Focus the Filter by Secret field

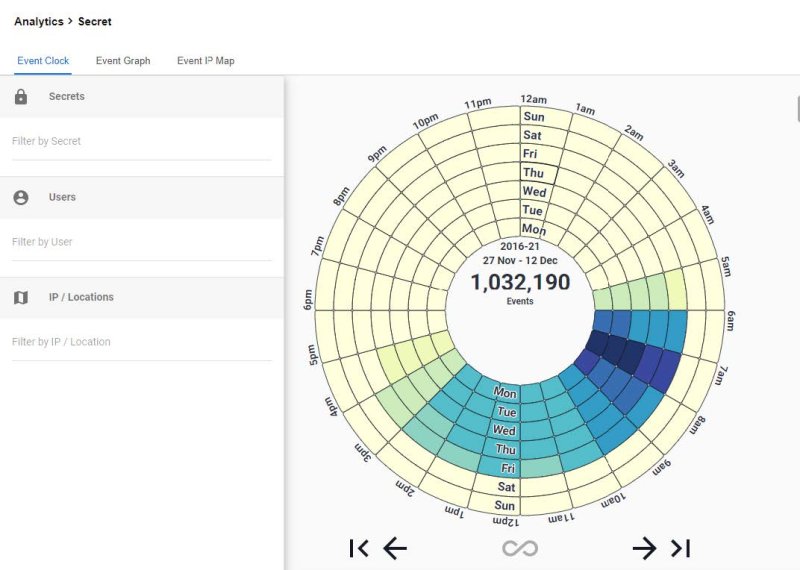(x=141, y=142)
